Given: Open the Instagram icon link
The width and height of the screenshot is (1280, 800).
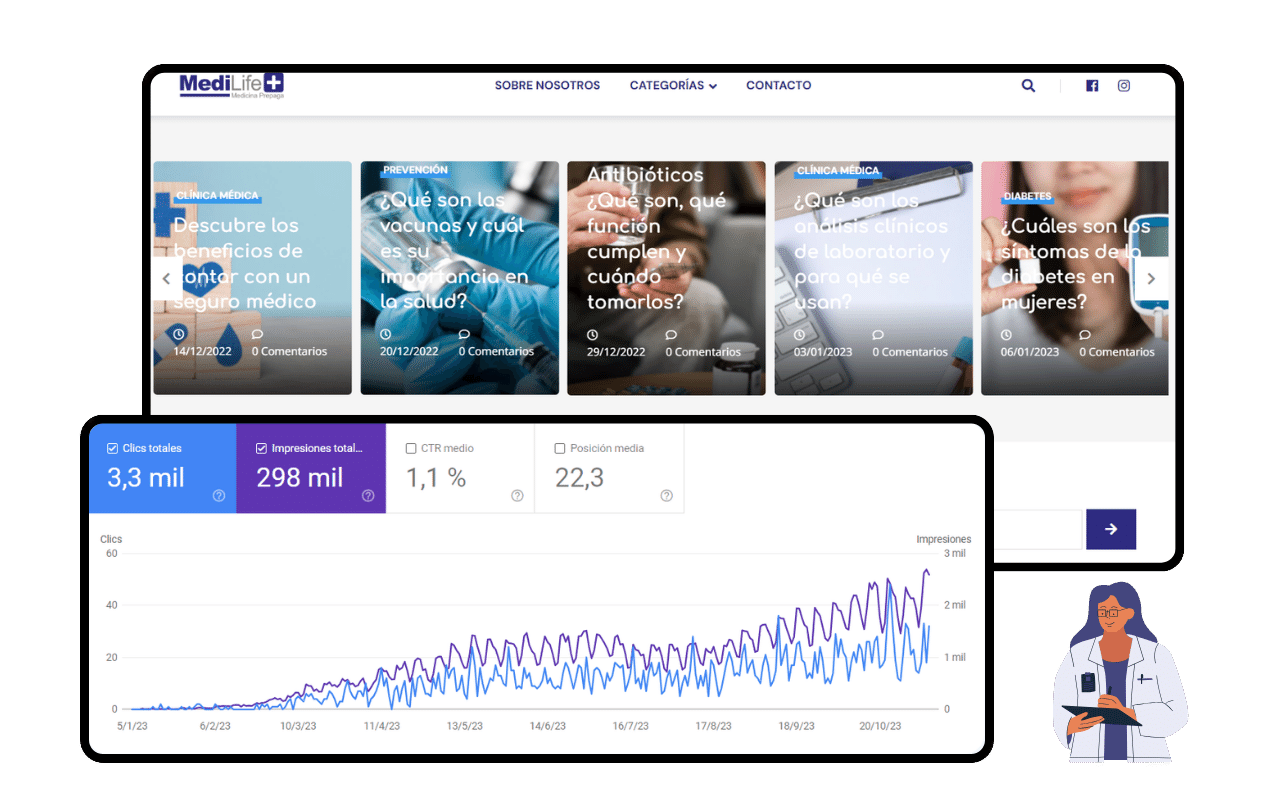Looking at the screenshot, I should (x=1124, y=86).
